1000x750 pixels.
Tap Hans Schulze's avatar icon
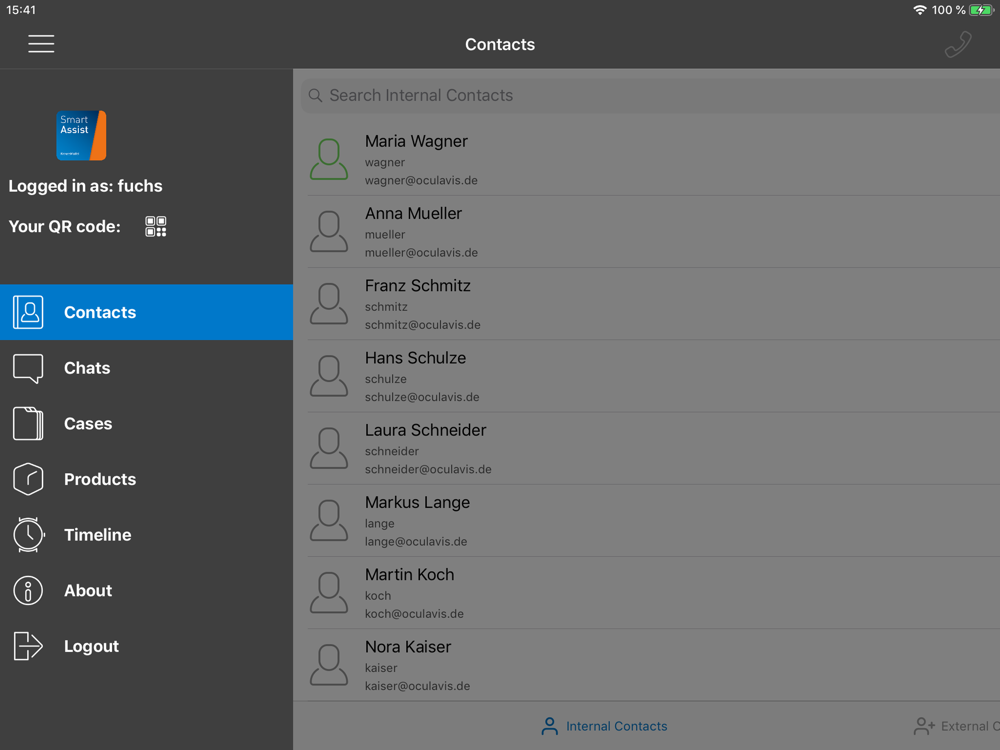[329, 376]
